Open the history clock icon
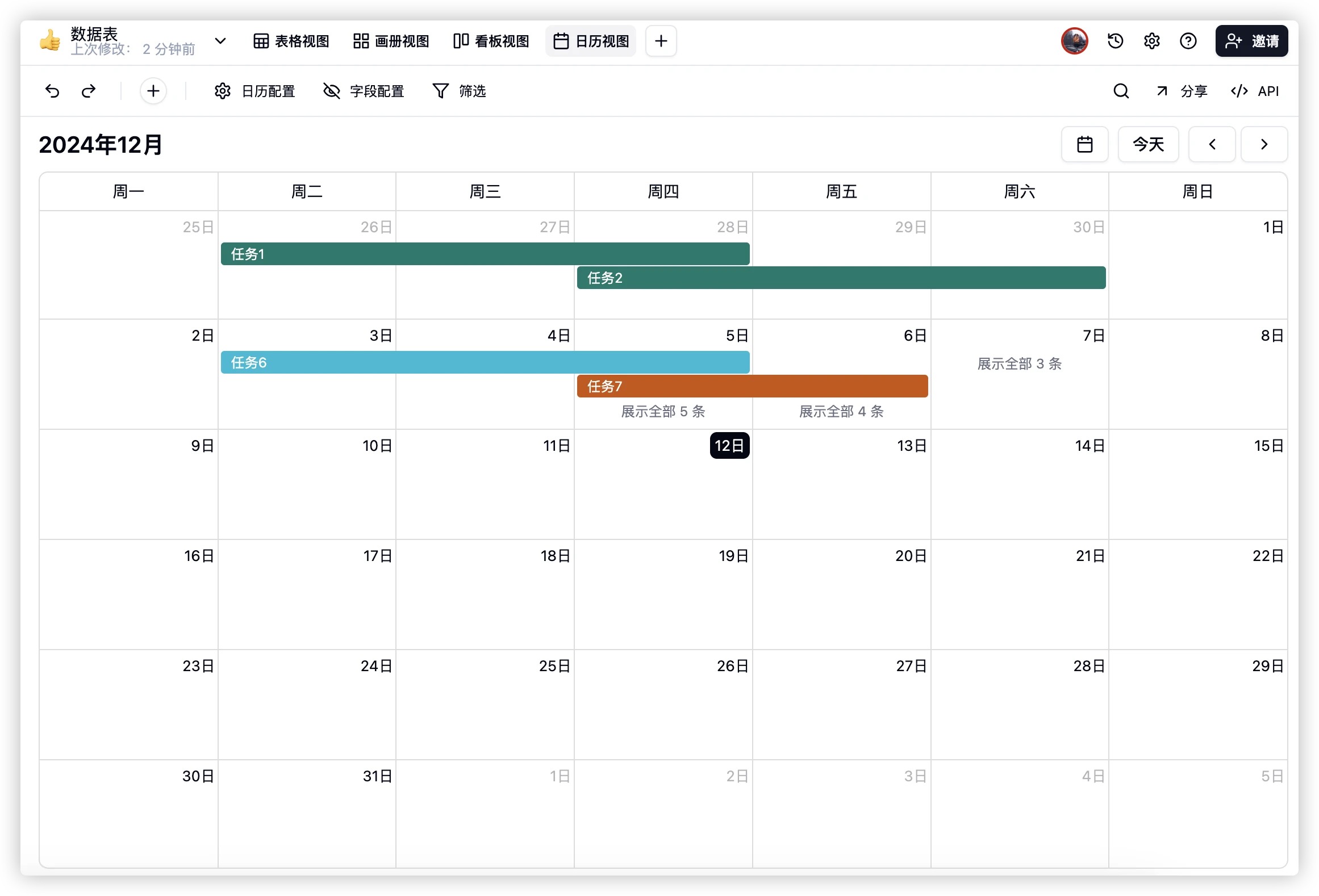 (x=1115, y=41)
